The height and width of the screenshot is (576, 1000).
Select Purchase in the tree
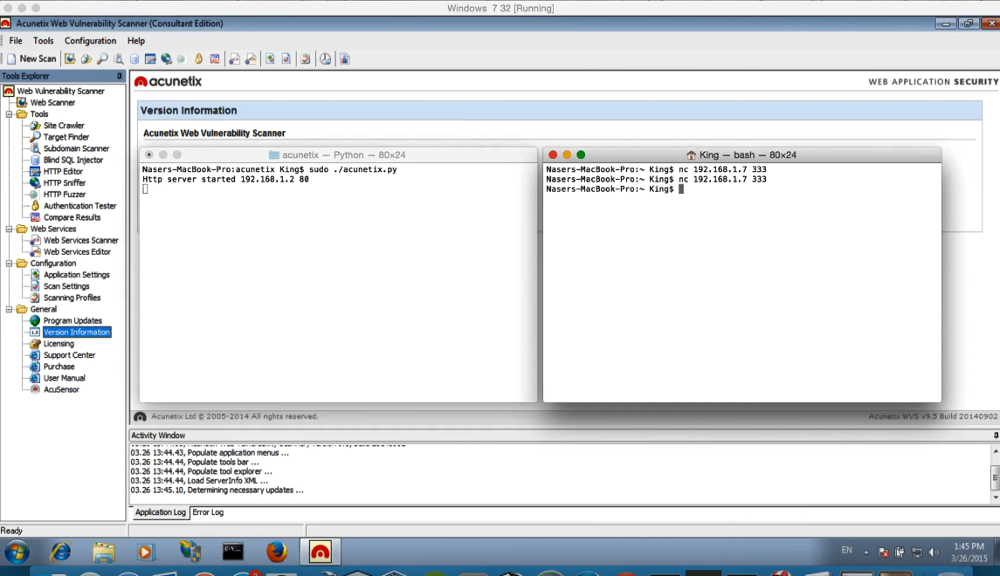point(59,367)
